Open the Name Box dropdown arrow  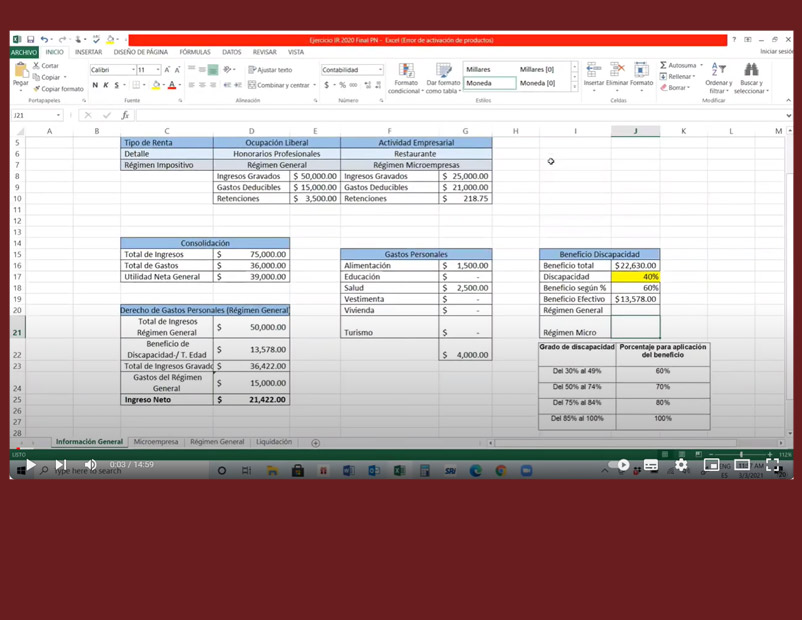[59, 116]
